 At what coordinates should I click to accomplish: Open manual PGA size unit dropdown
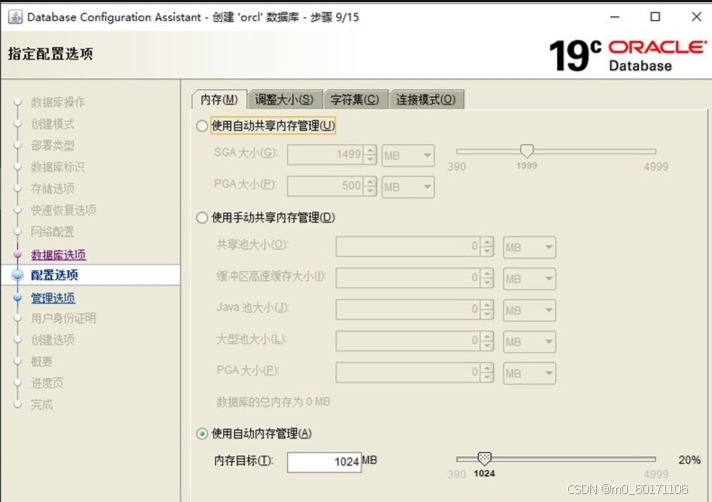(x=529, y=373)
